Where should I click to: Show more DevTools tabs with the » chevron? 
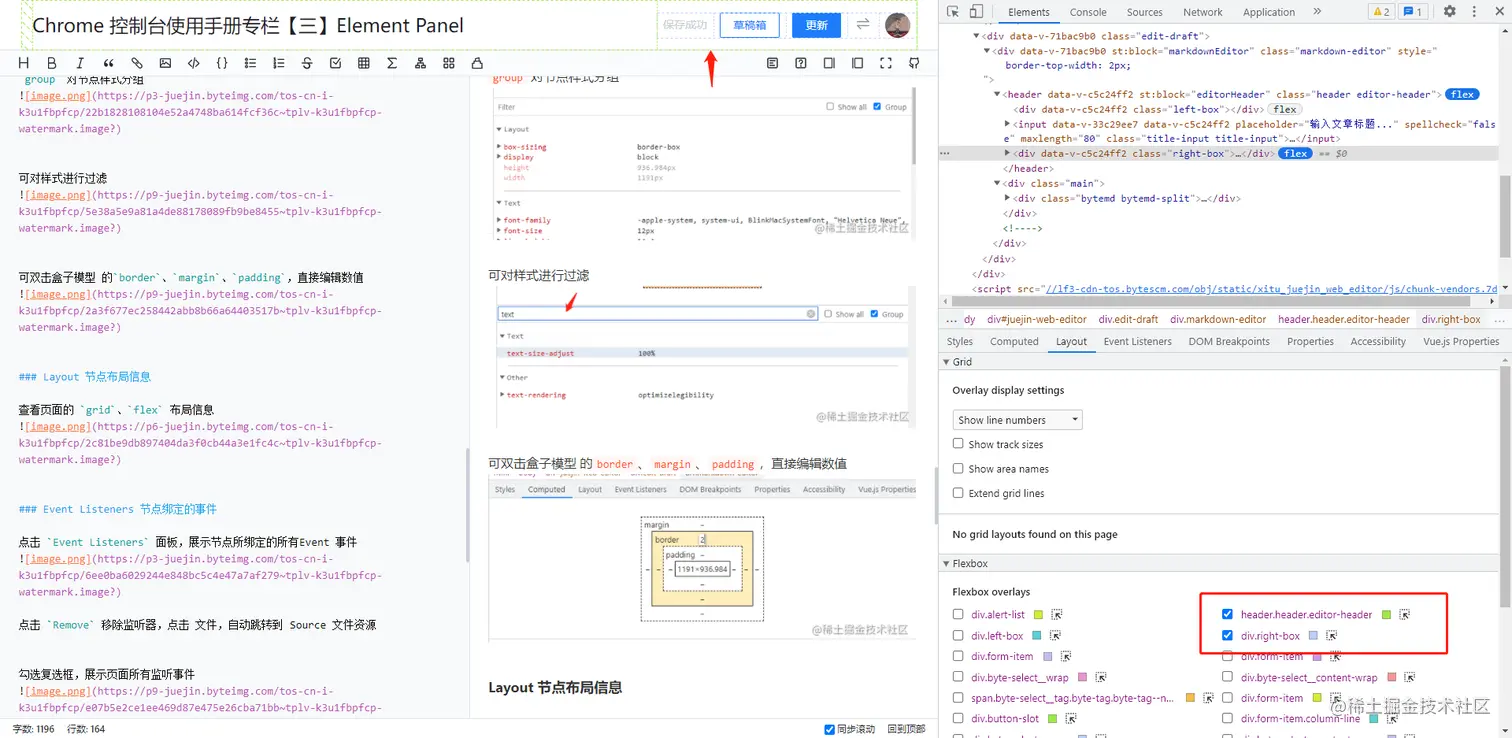(1317, 12)
